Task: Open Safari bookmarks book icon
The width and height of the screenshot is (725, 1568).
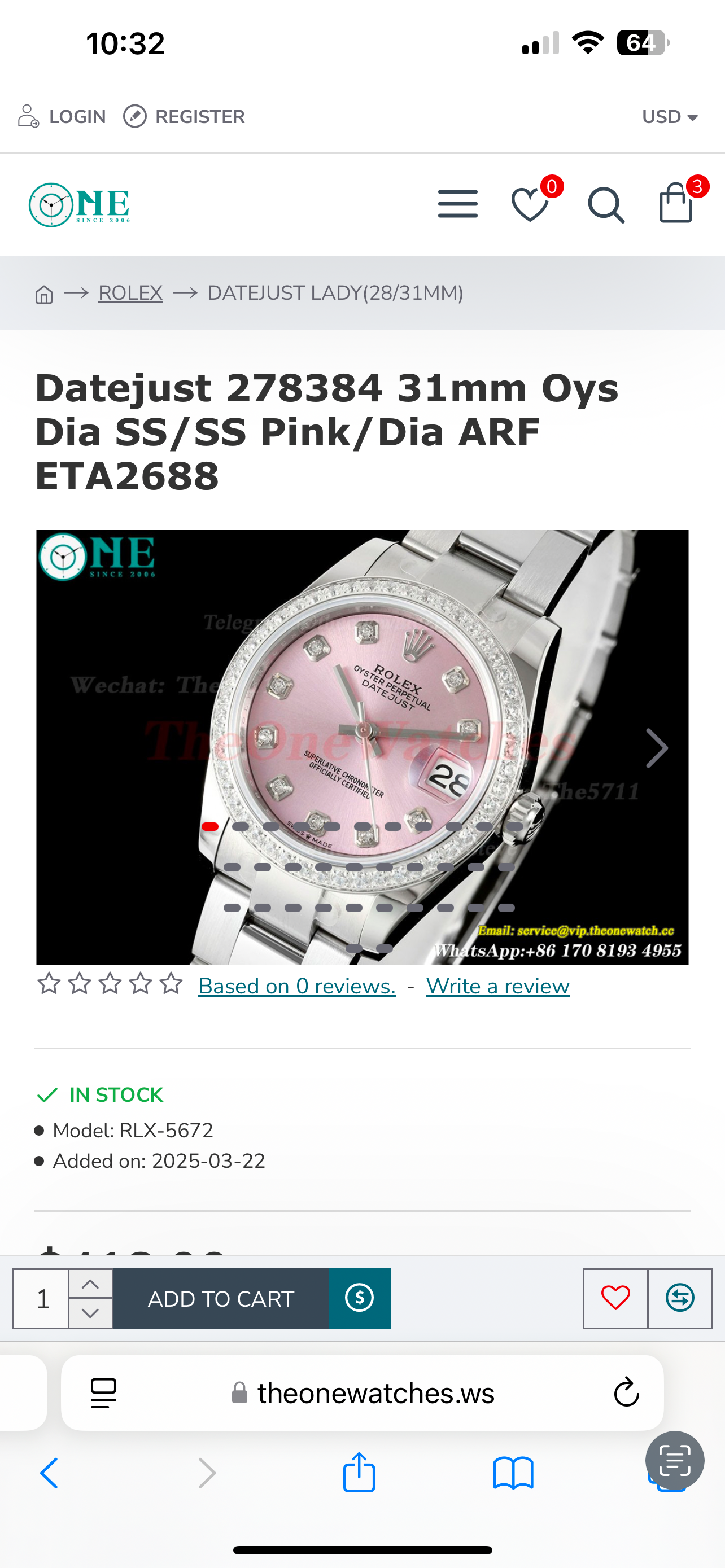Action: click(513, 1473)
